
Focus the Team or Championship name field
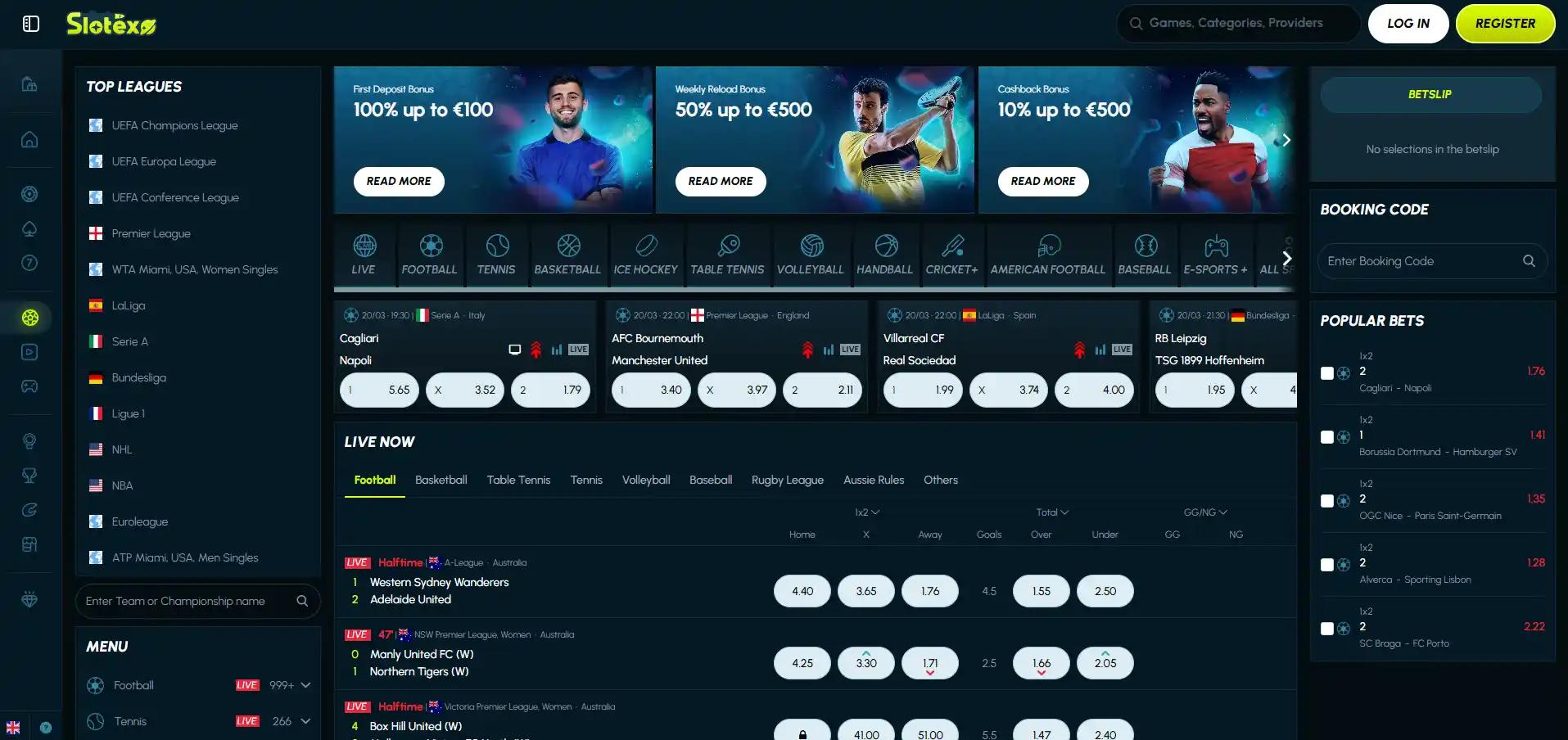tap(197, 601)
